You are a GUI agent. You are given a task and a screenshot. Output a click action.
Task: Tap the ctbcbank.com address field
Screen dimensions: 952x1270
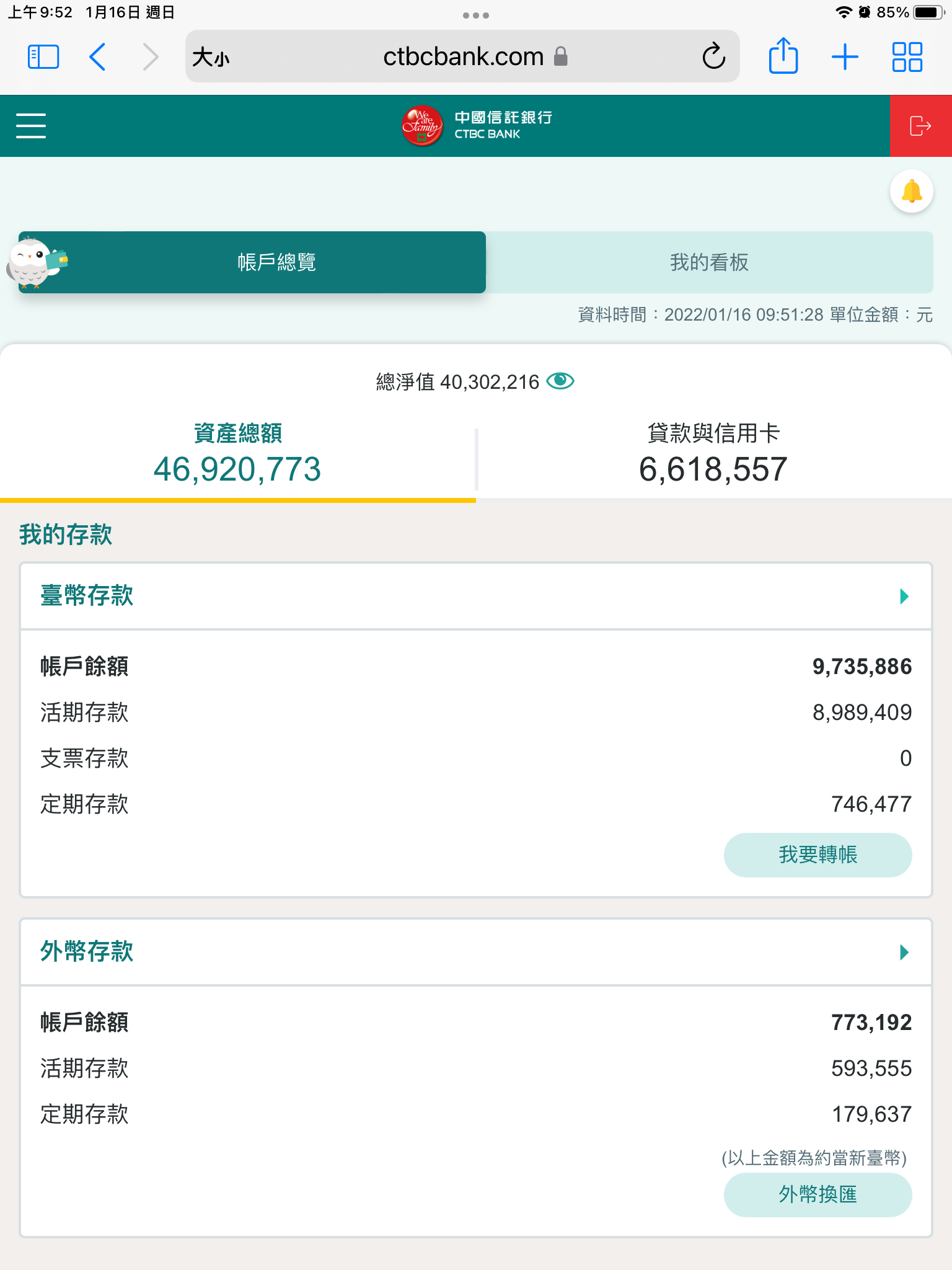pos(462,57)
